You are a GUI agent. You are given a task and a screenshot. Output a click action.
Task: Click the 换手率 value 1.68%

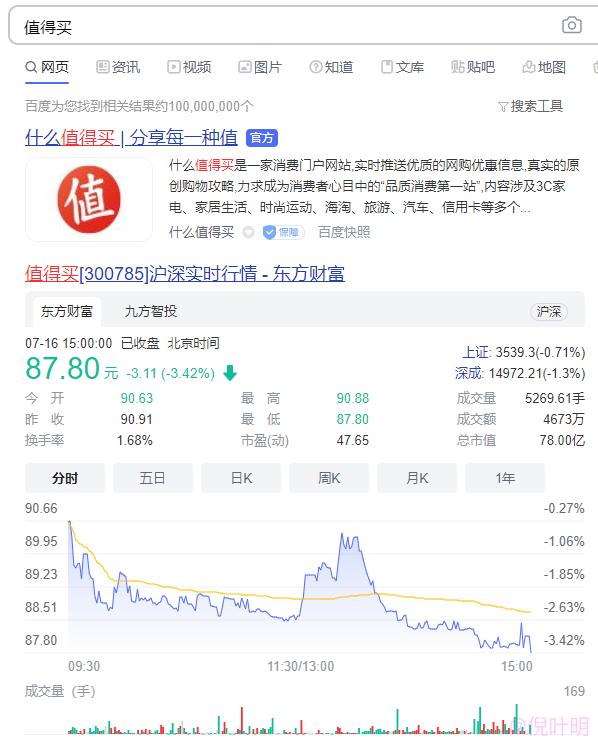coord(135,440)
